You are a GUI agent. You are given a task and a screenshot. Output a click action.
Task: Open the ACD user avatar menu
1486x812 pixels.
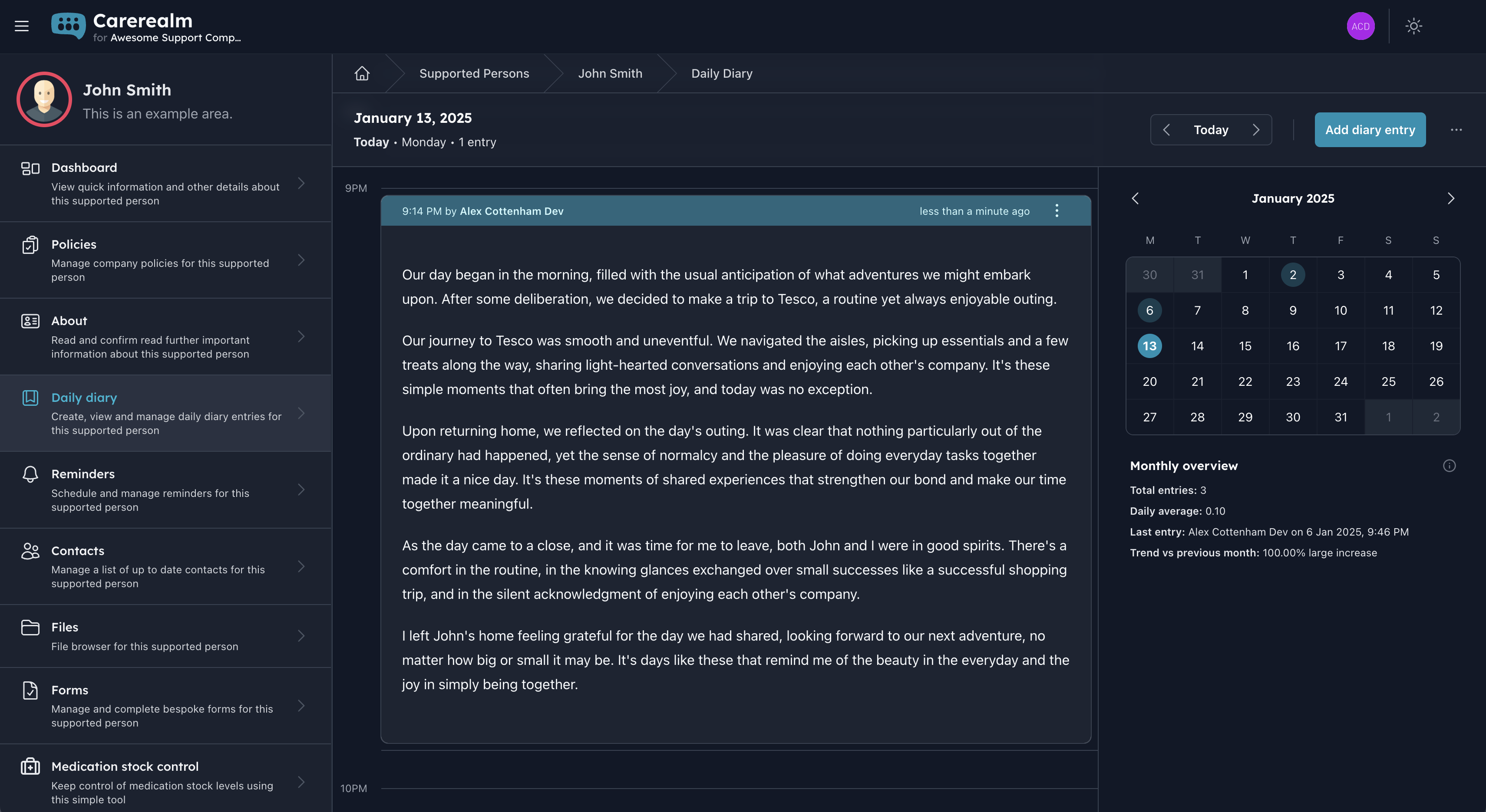tap(1360, 26)
